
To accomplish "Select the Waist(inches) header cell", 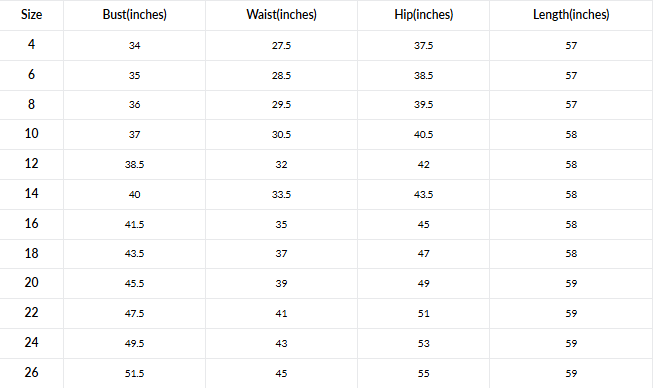I will (x=282, y=15).
